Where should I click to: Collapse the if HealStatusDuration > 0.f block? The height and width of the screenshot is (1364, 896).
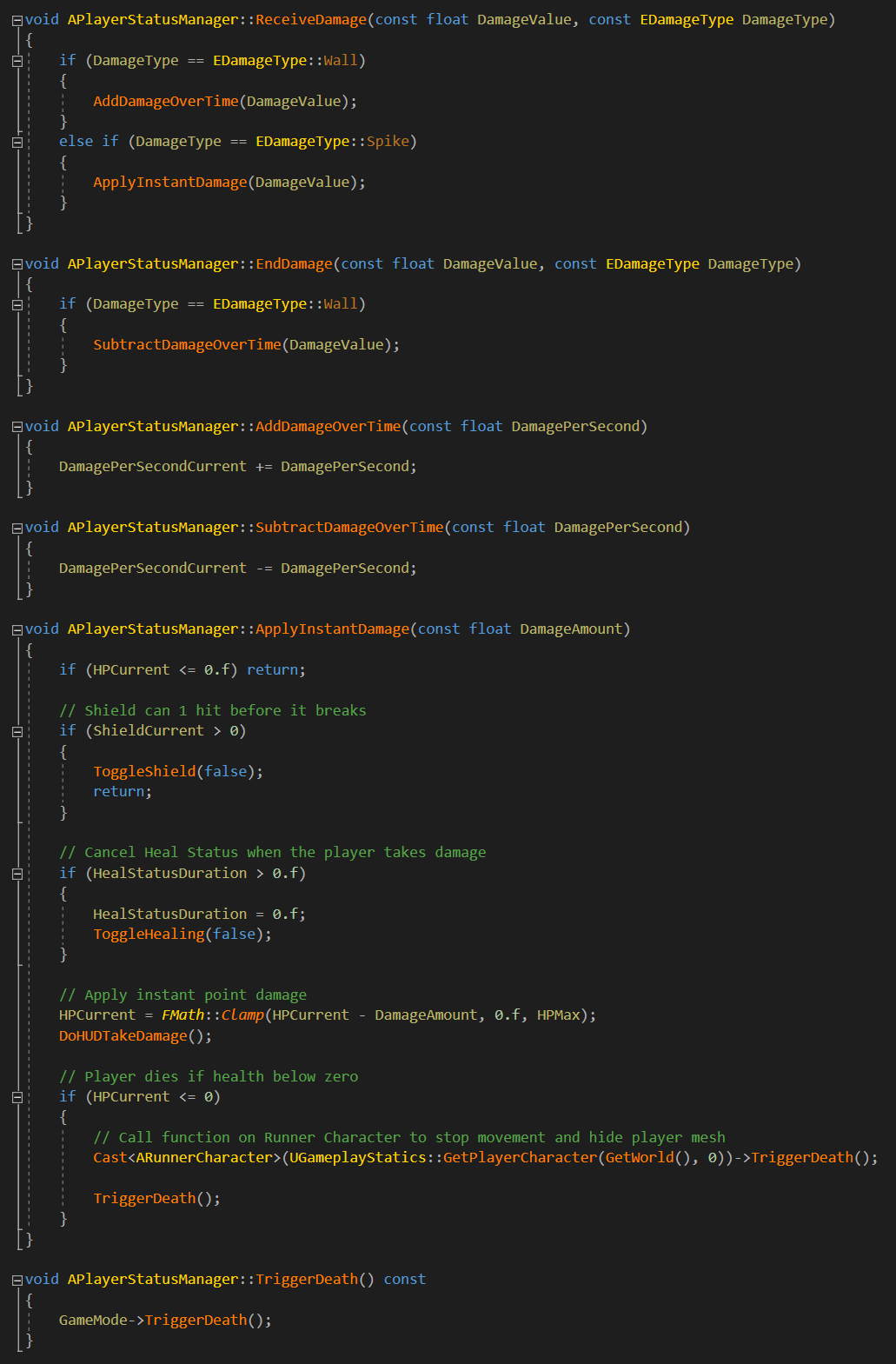tap(17, 874)
